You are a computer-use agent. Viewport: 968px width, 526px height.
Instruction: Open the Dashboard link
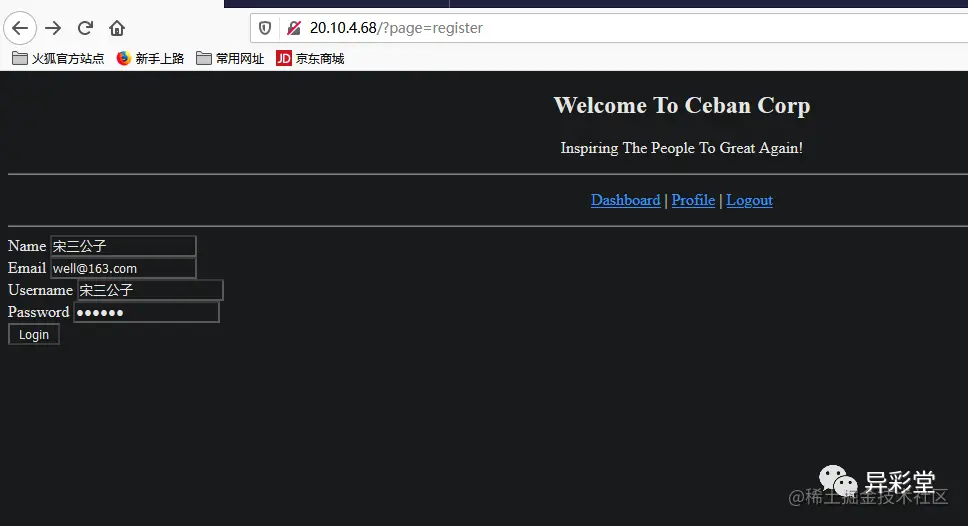(x=625, y=200)
